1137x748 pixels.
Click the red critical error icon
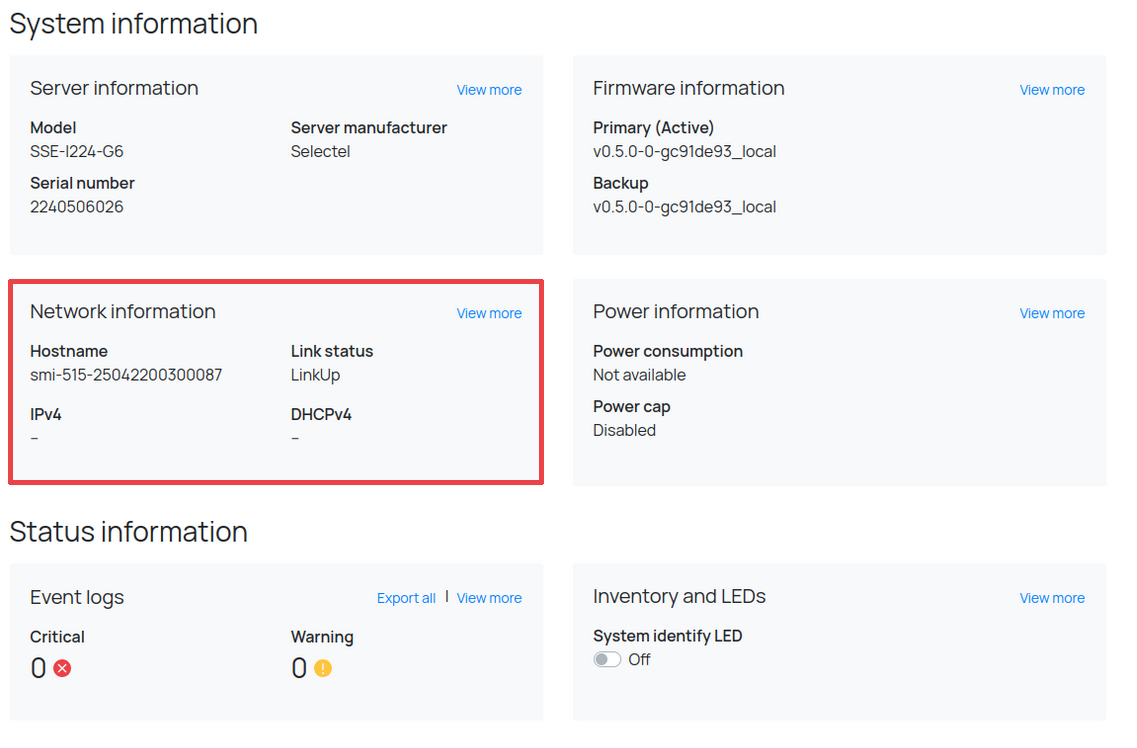(62, 668)
